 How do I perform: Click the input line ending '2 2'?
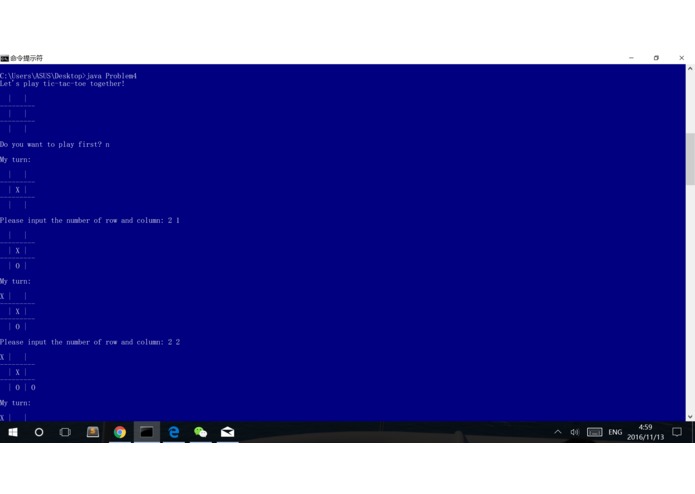[x=90, y=342]
